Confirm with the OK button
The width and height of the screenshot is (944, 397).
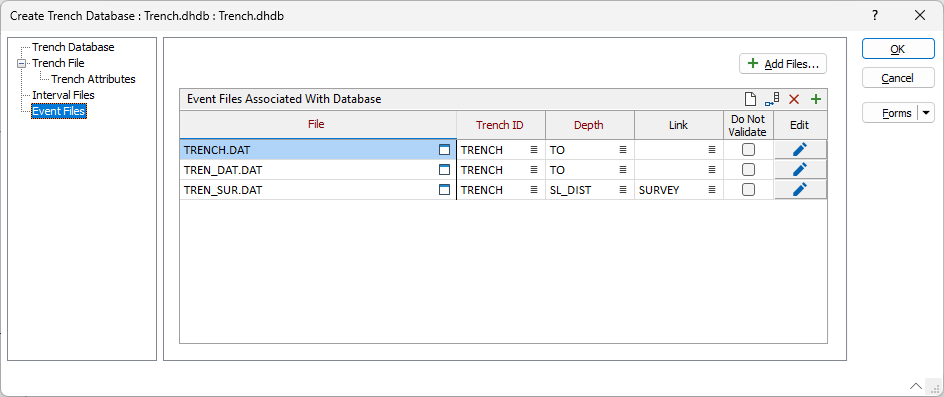tap(898, 49)
